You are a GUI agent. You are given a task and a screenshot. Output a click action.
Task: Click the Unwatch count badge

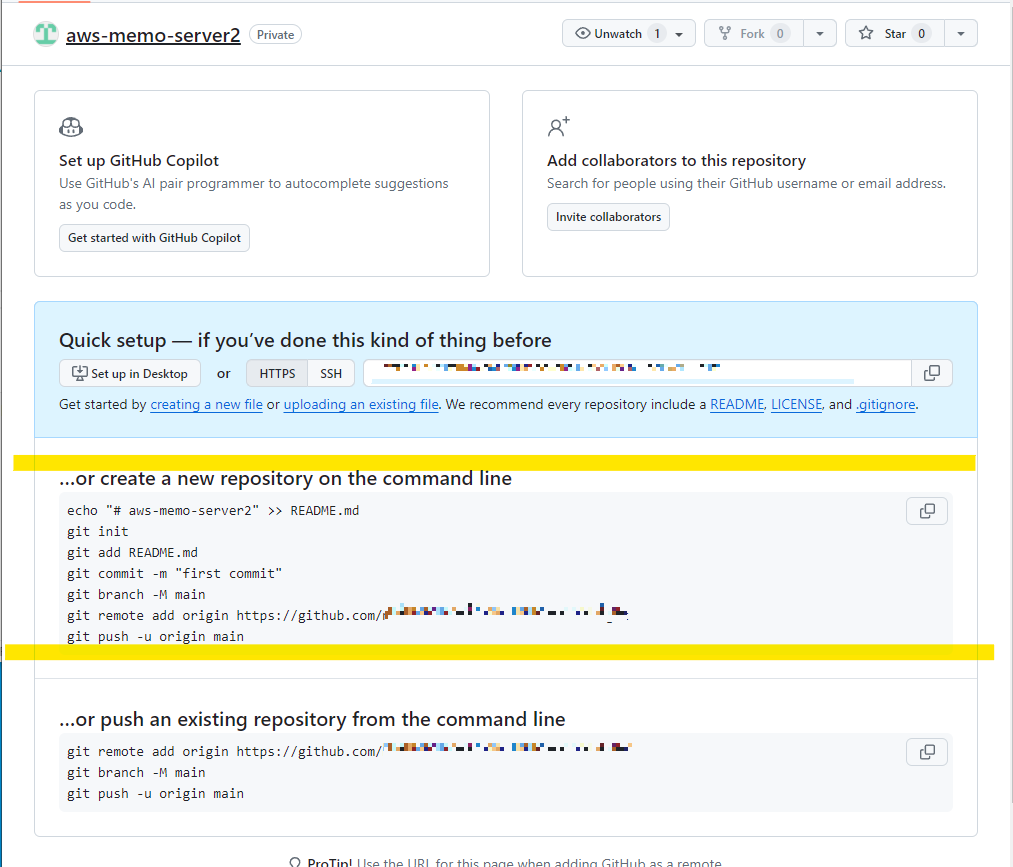pyautogui.click(x=657, y=34)
